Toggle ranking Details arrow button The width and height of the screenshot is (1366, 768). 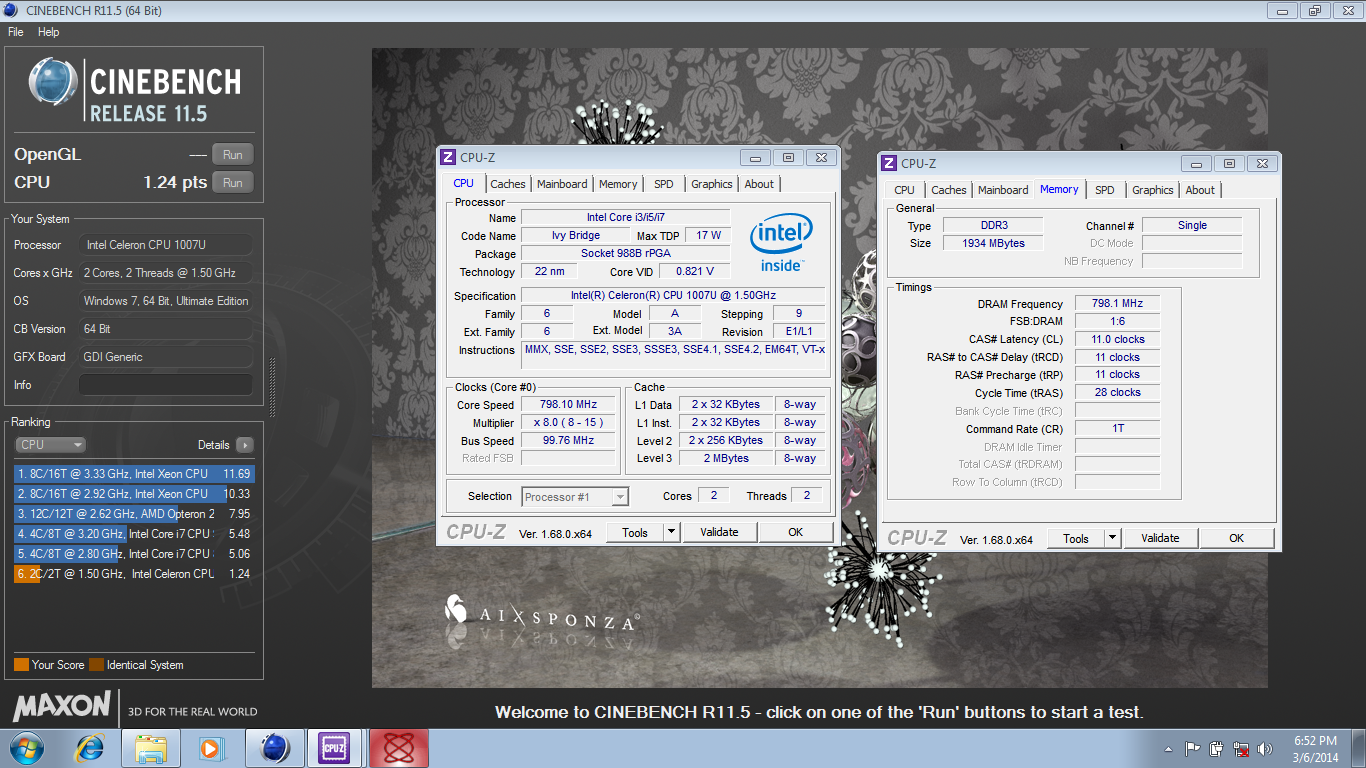tap(244, 445)
